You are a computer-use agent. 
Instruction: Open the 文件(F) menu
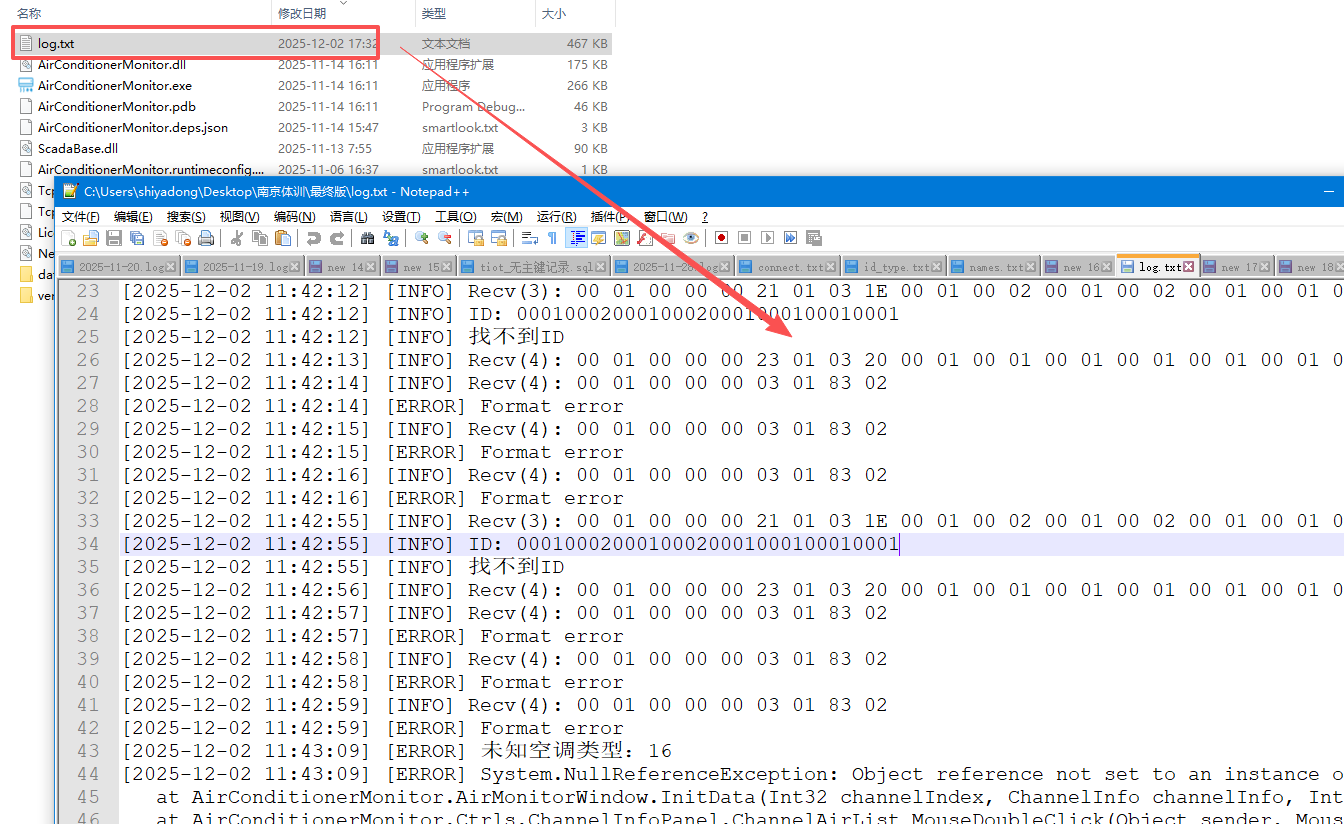click(x=81, y=217)
